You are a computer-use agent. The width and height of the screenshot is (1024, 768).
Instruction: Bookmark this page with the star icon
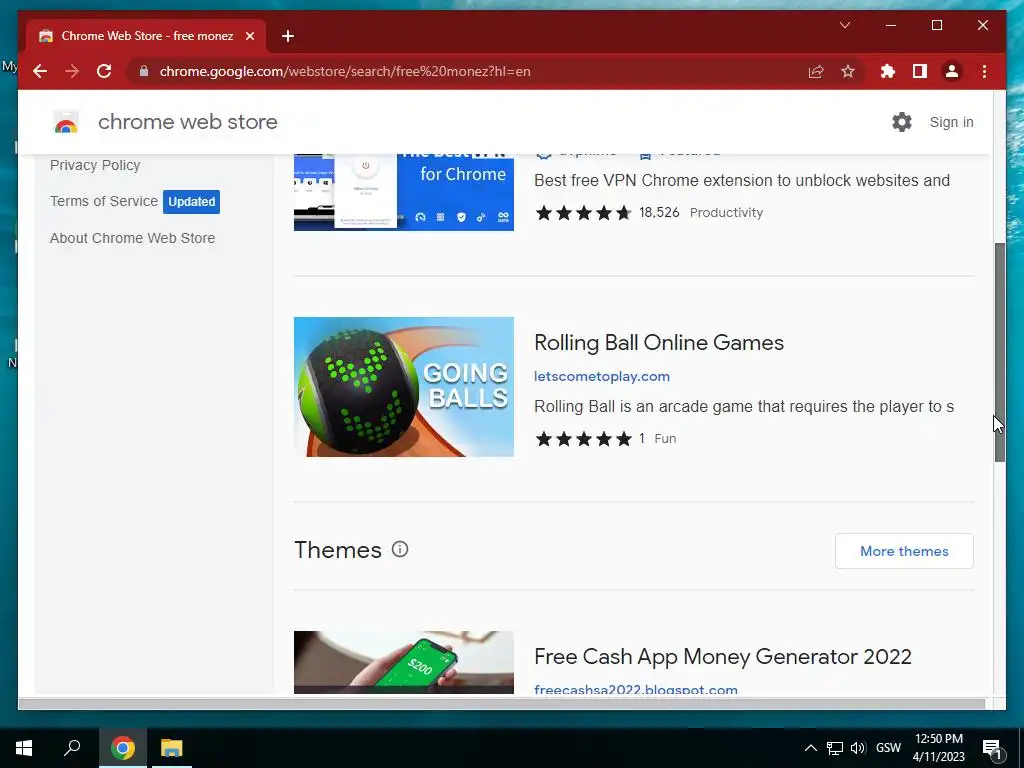click(848, 71)
